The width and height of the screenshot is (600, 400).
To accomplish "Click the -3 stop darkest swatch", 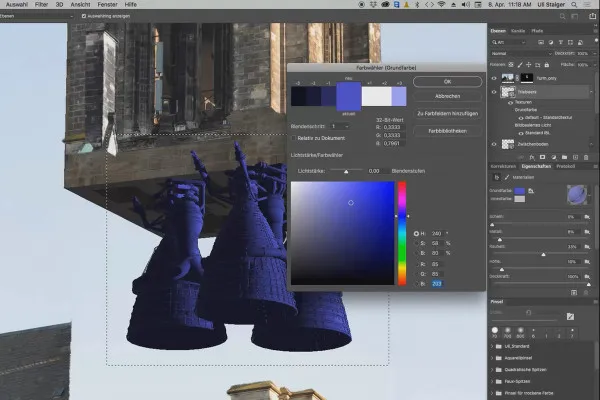I will point(298,96).
